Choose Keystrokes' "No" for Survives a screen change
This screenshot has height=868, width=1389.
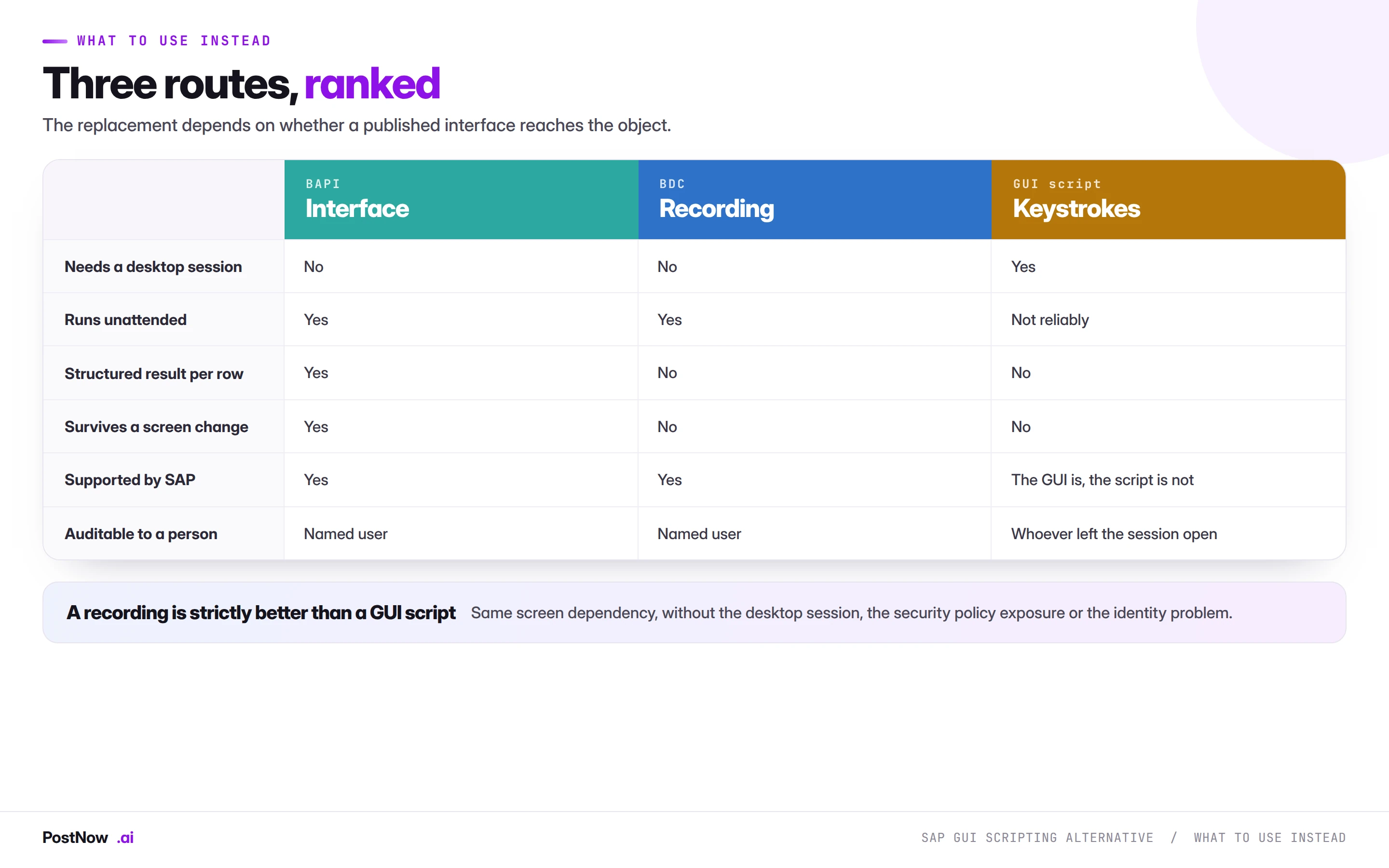tap(1021, 427)
